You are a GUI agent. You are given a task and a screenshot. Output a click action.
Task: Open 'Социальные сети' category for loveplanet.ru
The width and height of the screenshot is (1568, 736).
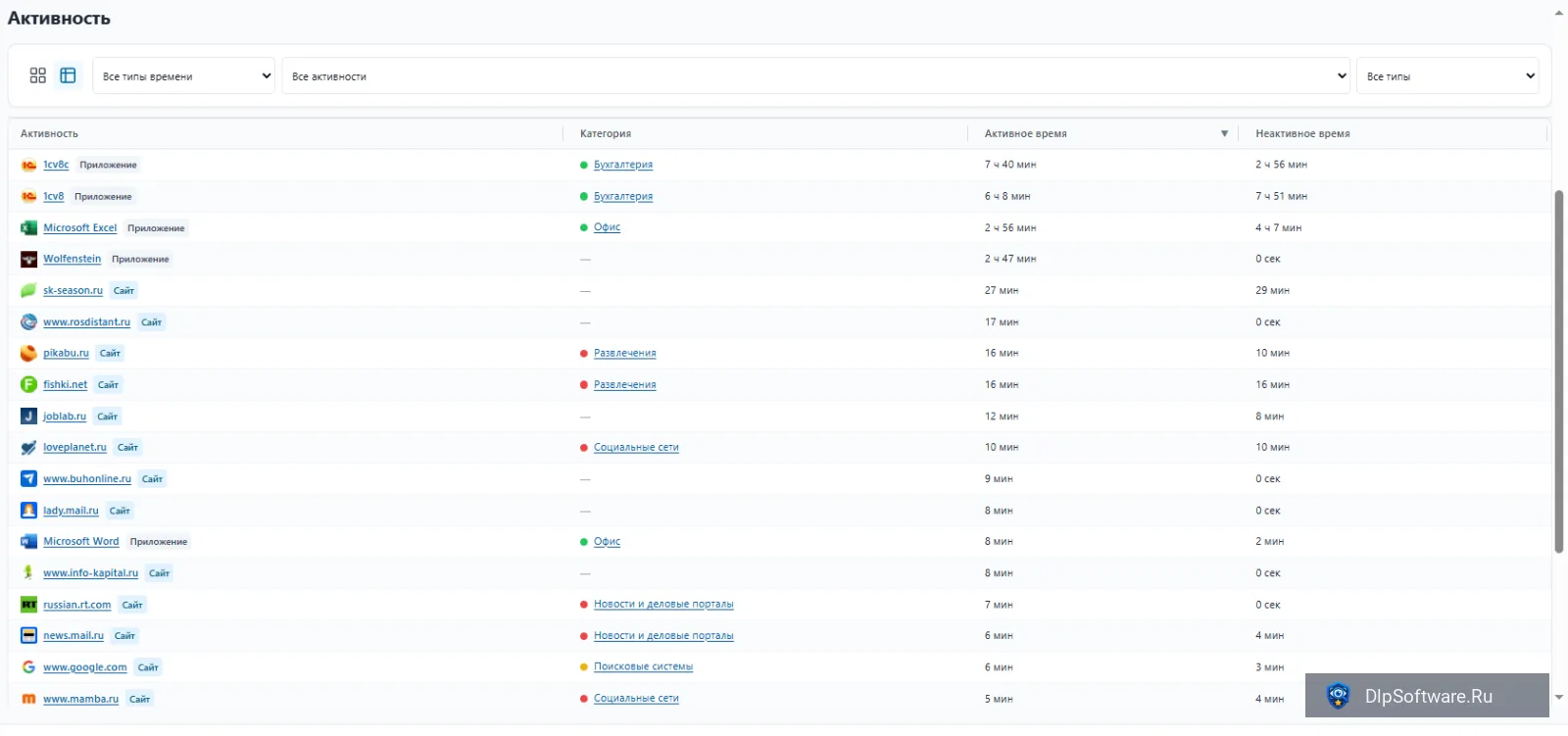pos(636,447)
